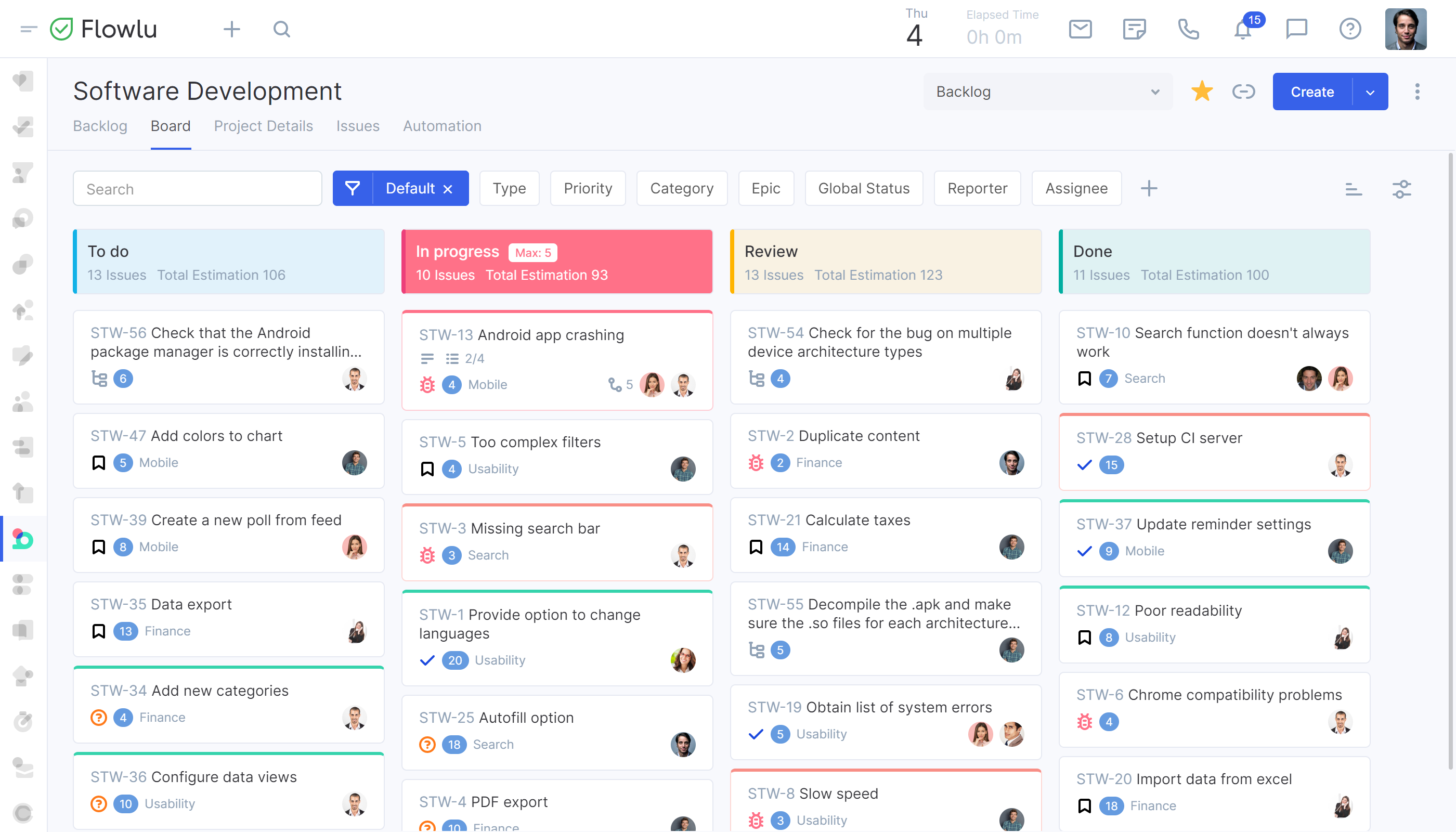This screenshot has width=1456, height=832.
Task: Click the page vertical scrollbar
Action: pyautogui.click(x=1451, y=462)
